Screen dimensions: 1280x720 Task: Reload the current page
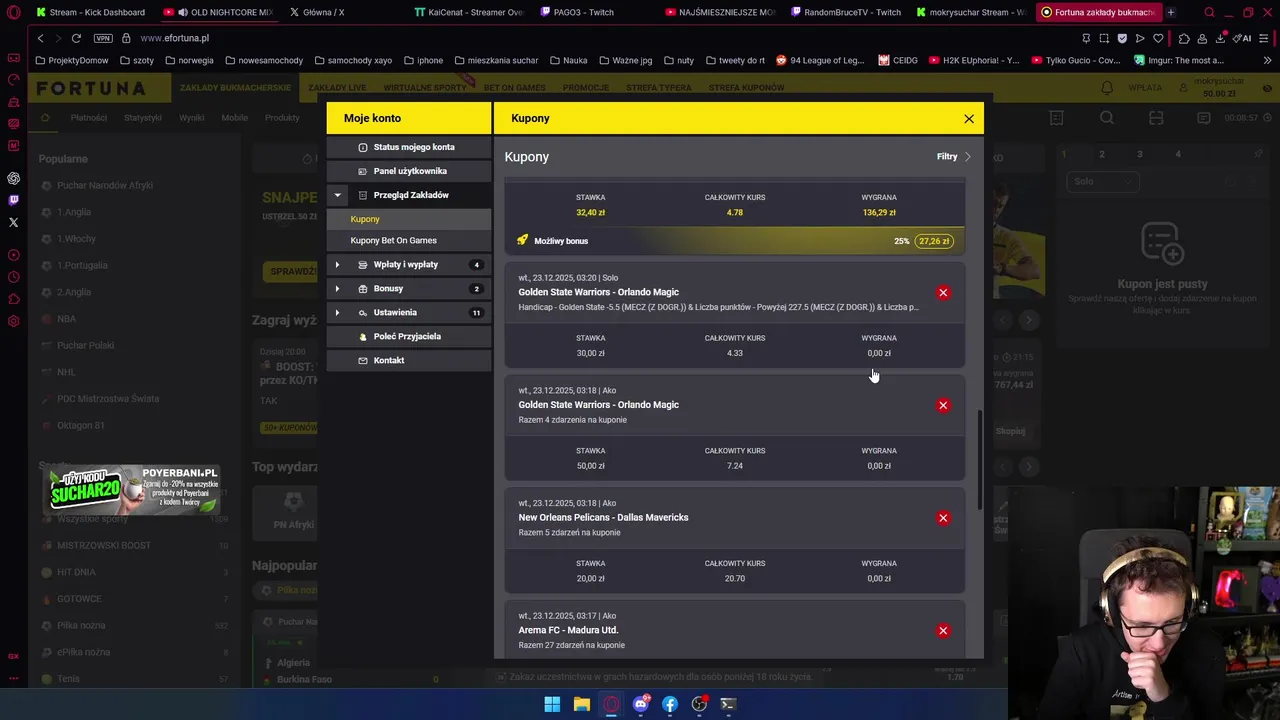76,38
